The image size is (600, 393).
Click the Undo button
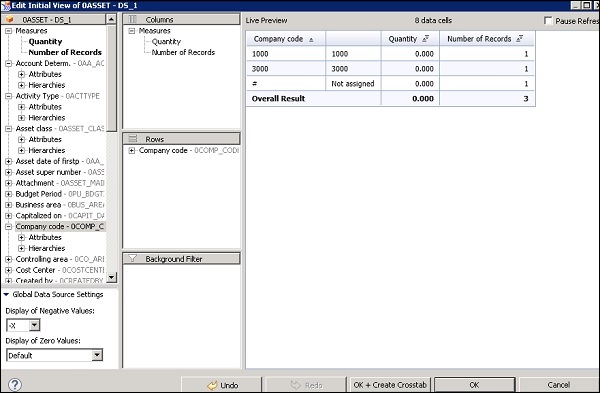click(x=222, y=385)
